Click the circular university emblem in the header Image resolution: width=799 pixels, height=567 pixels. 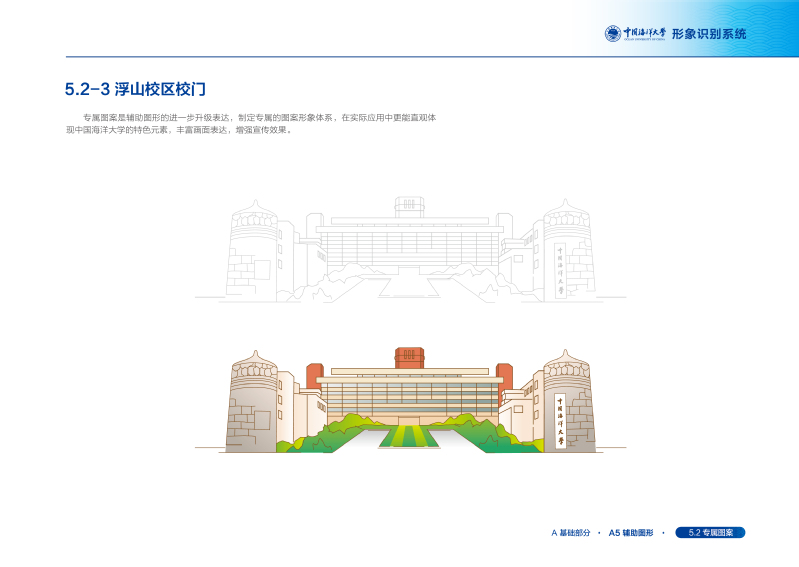(x=612, y=33)
